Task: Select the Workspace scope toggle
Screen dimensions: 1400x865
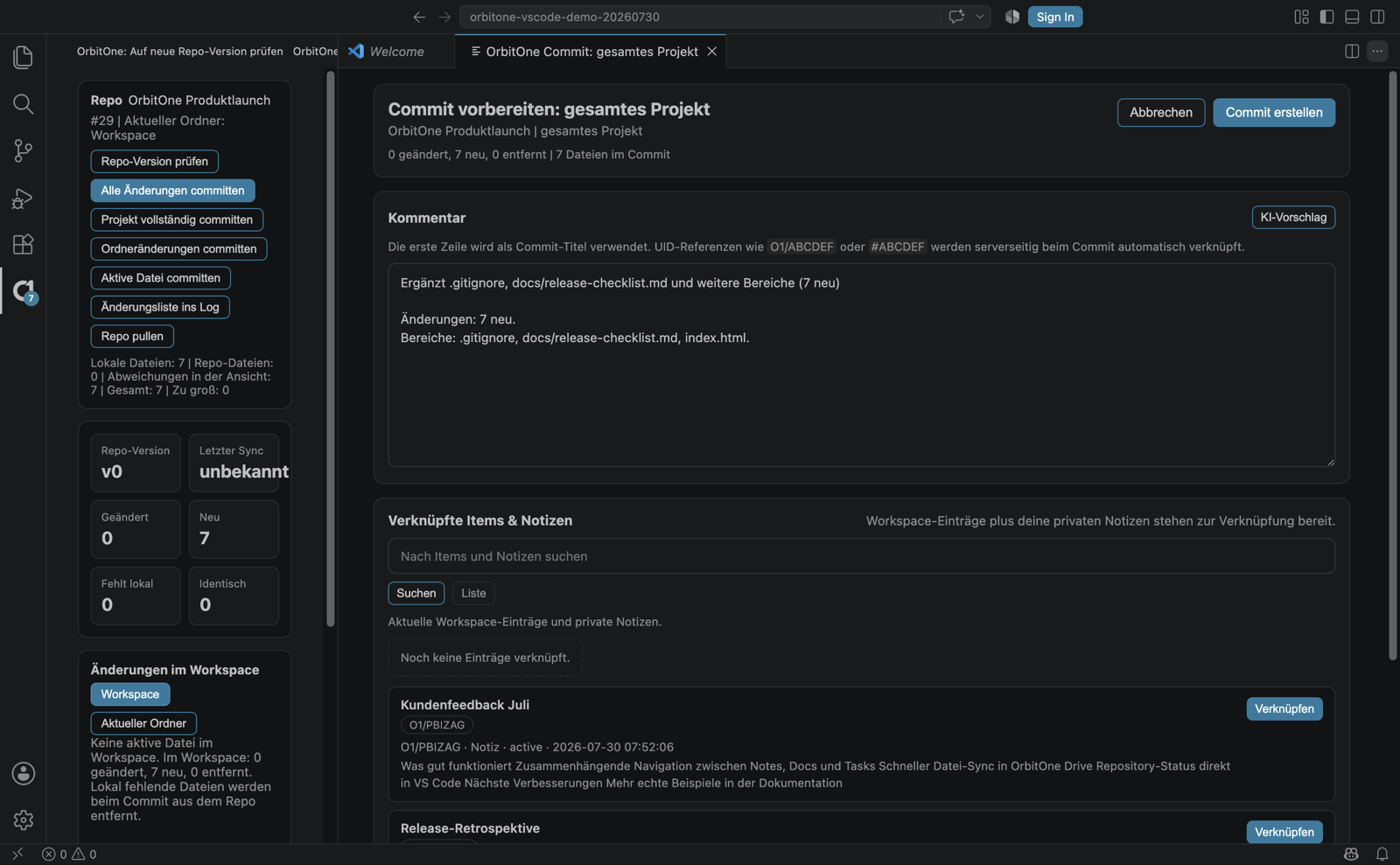Action: point(130,694)
